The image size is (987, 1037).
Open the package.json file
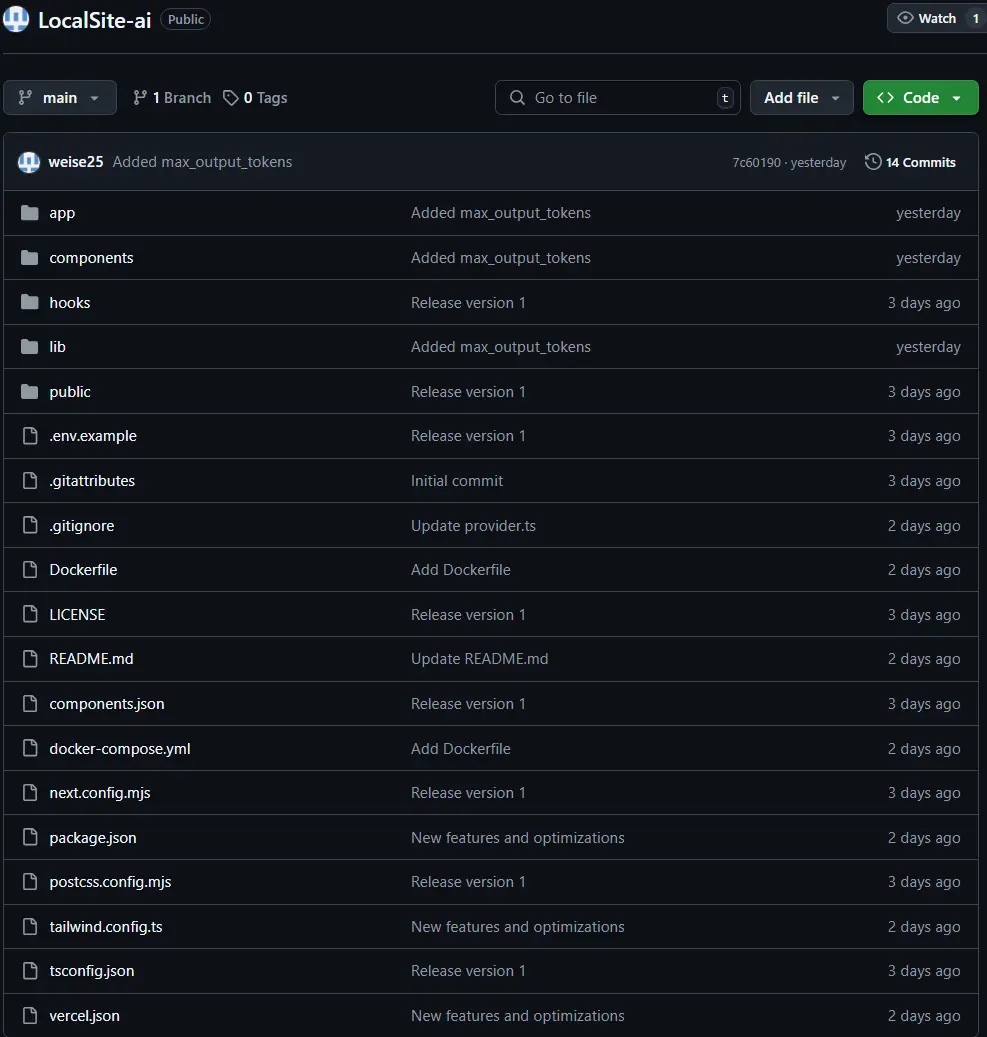[93, 838]
